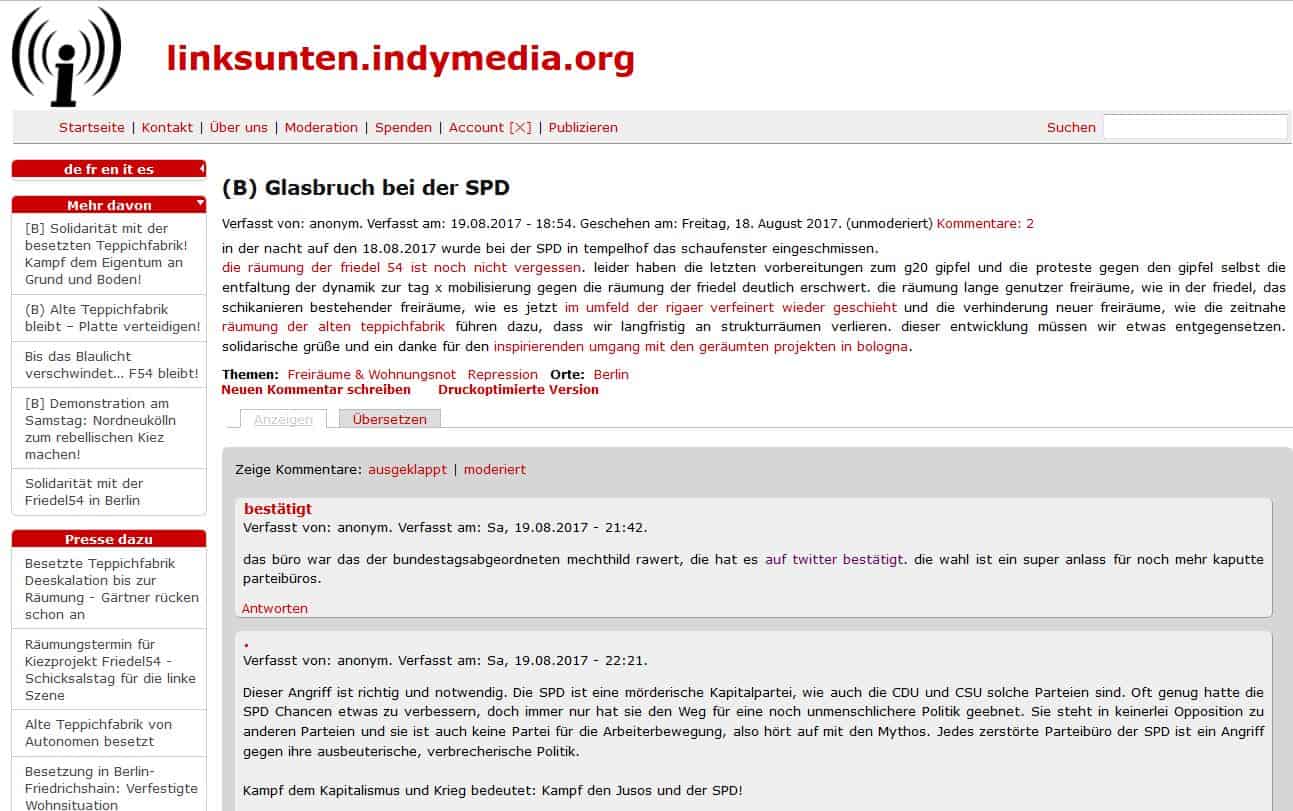
Task: Open Besetzung in Berlin-Friedrichshain press link
Action: click(111, 789)
